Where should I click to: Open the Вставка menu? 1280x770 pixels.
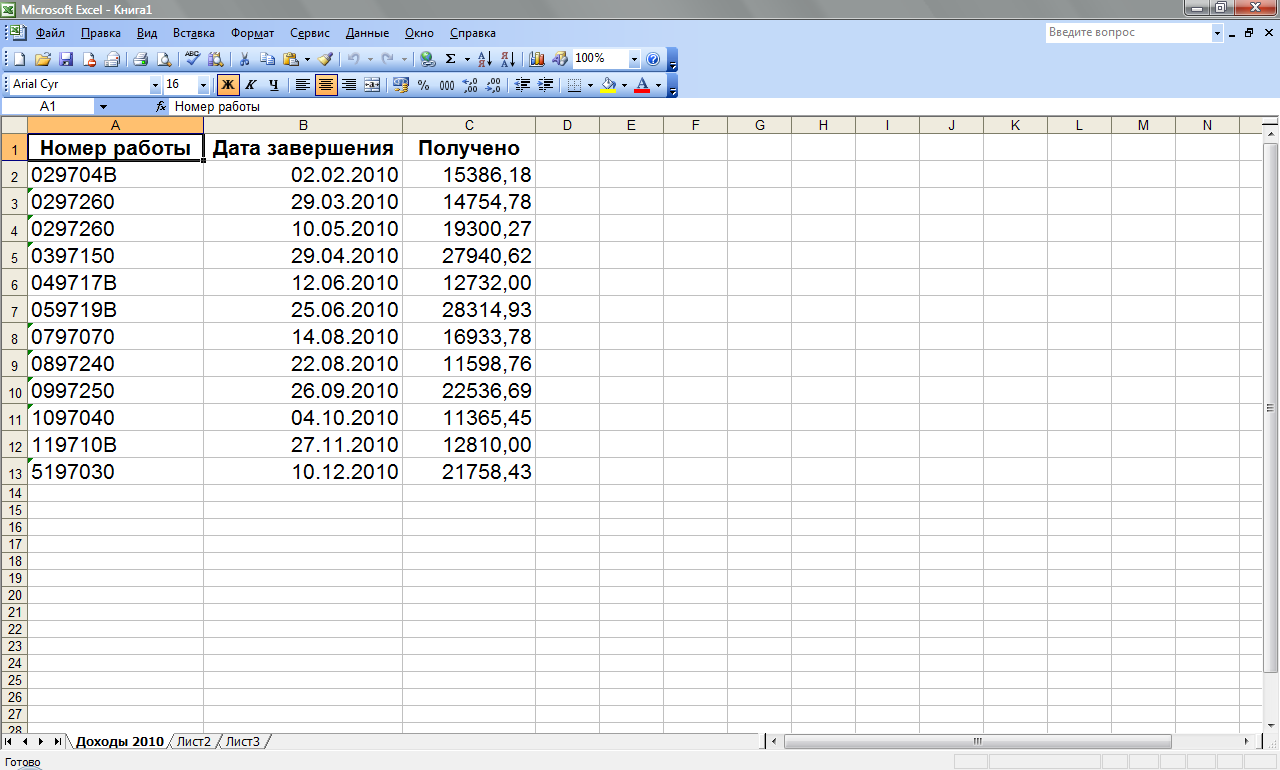point(194,33)
